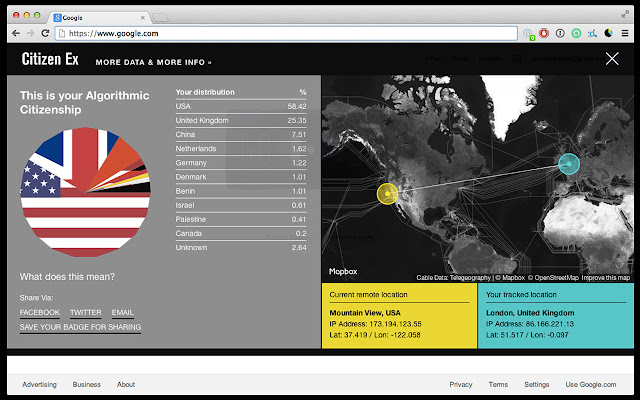This screenshot has height=400, width=640.
Task: Click the URL address bar
Action: point(290,33)
